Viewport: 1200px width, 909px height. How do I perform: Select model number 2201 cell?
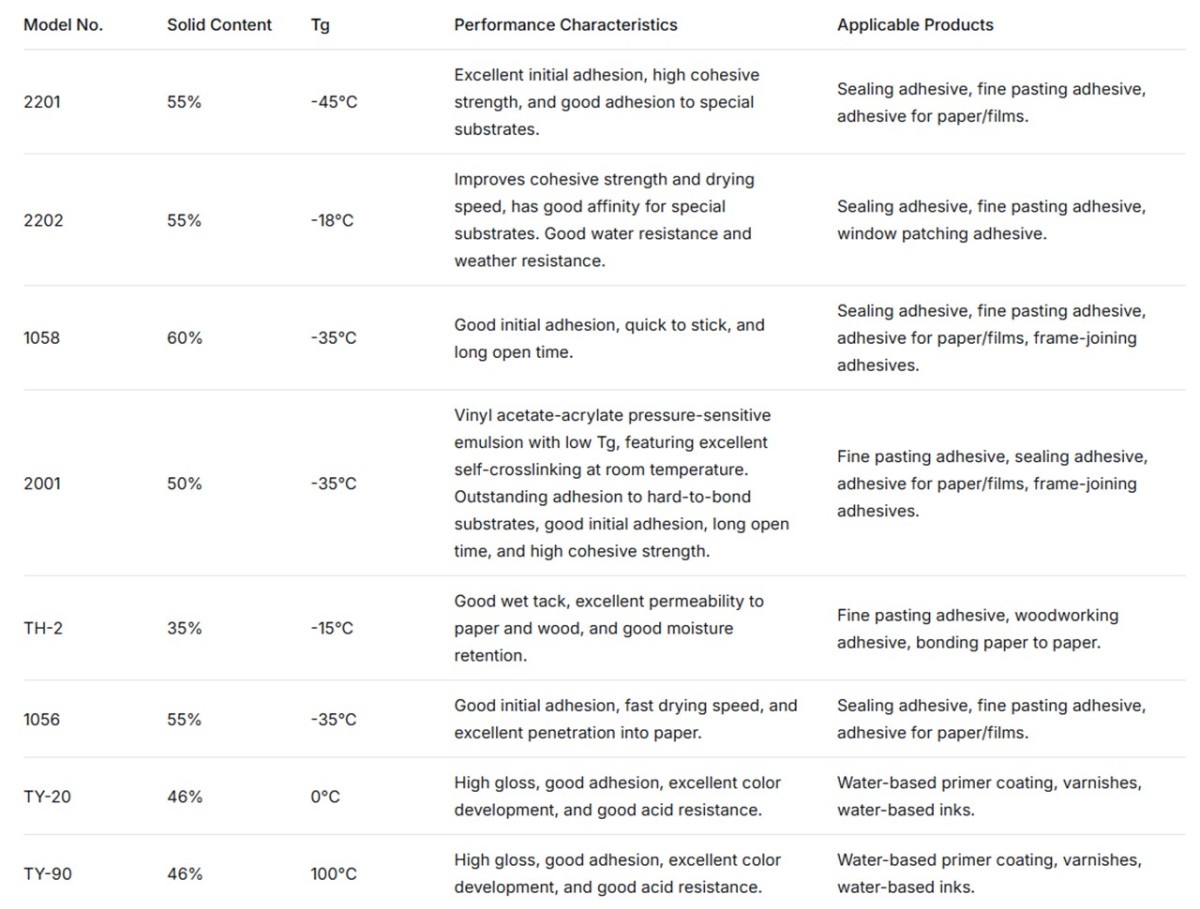[x=42, y=102]
